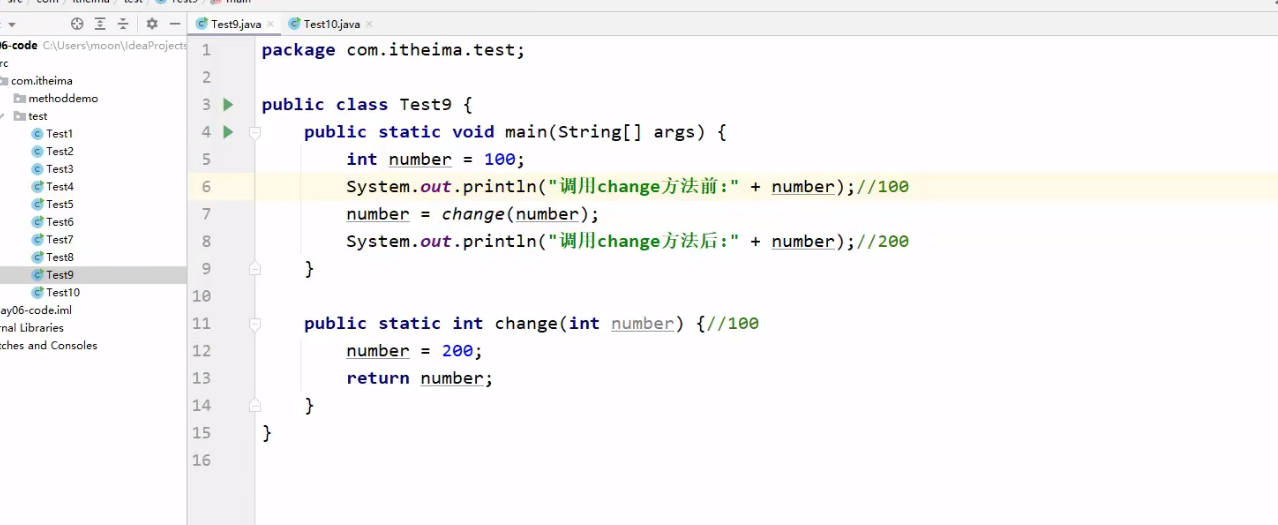1278x525 pixels.
Task: Click the Test10 runnable class icon
Action: tap(37, 293)
